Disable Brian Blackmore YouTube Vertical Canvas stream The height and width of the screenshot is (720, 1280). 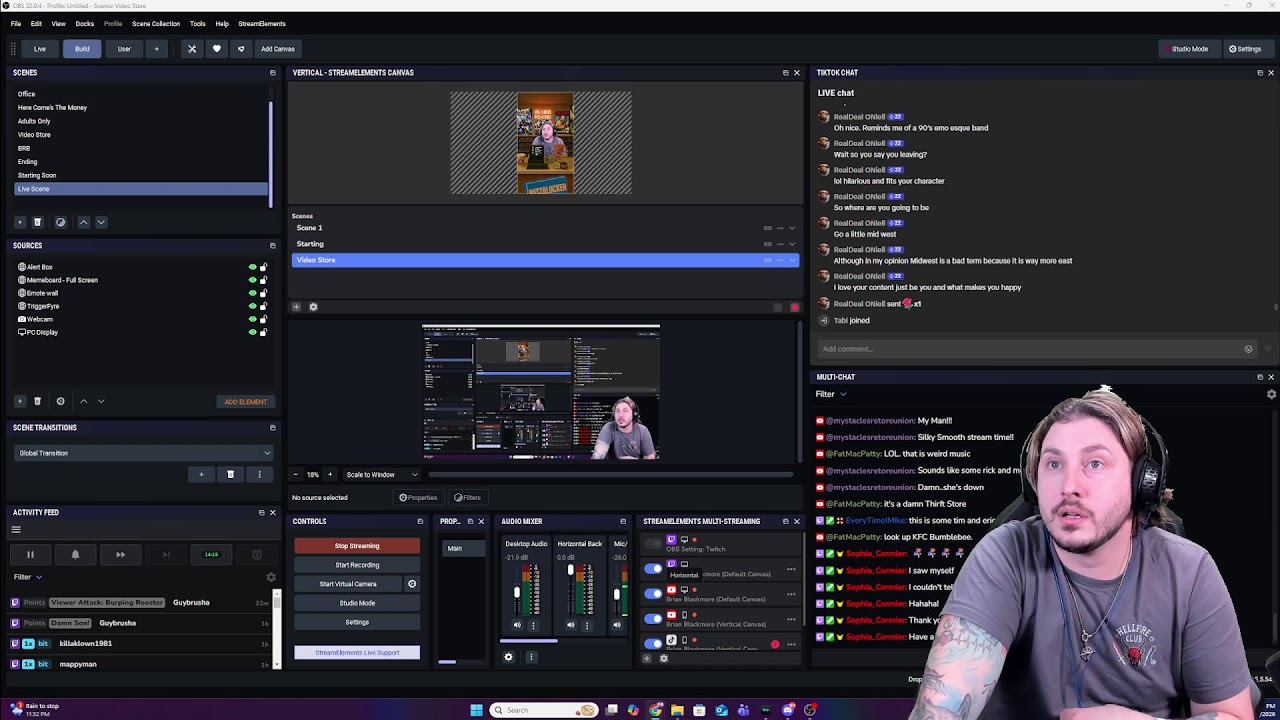point(653,618)
